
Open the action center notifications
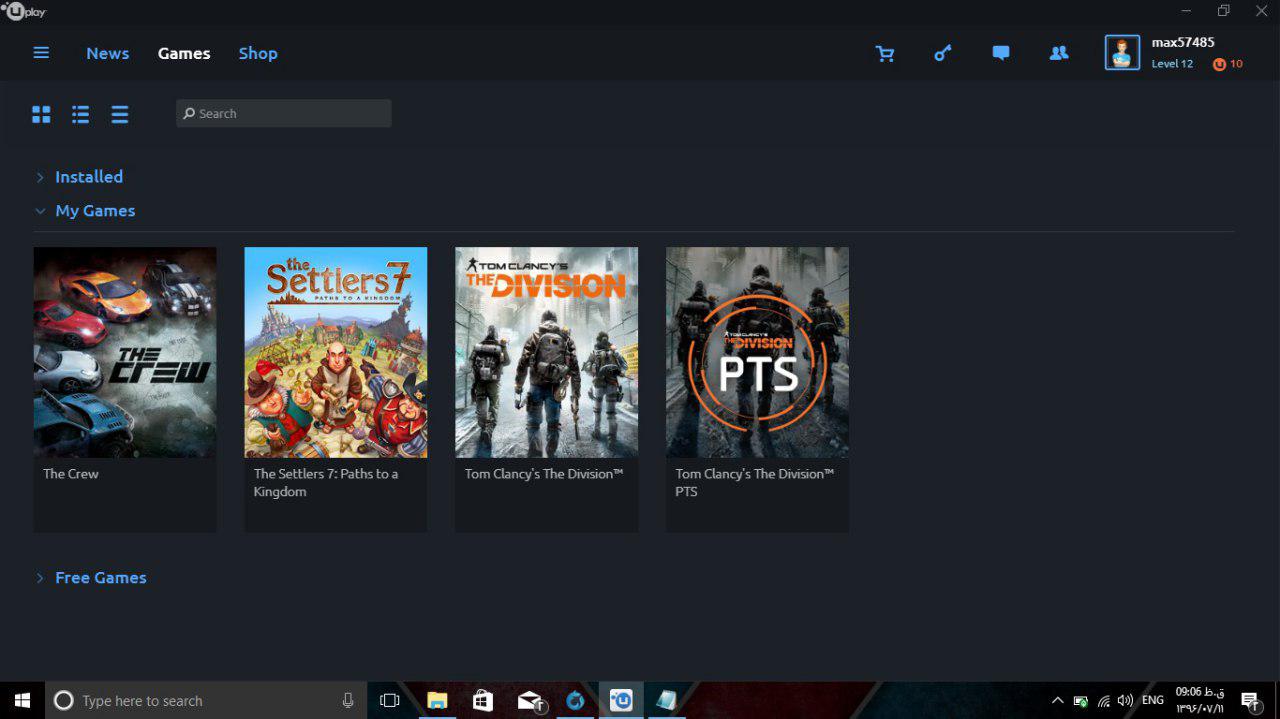point(1249,700)
